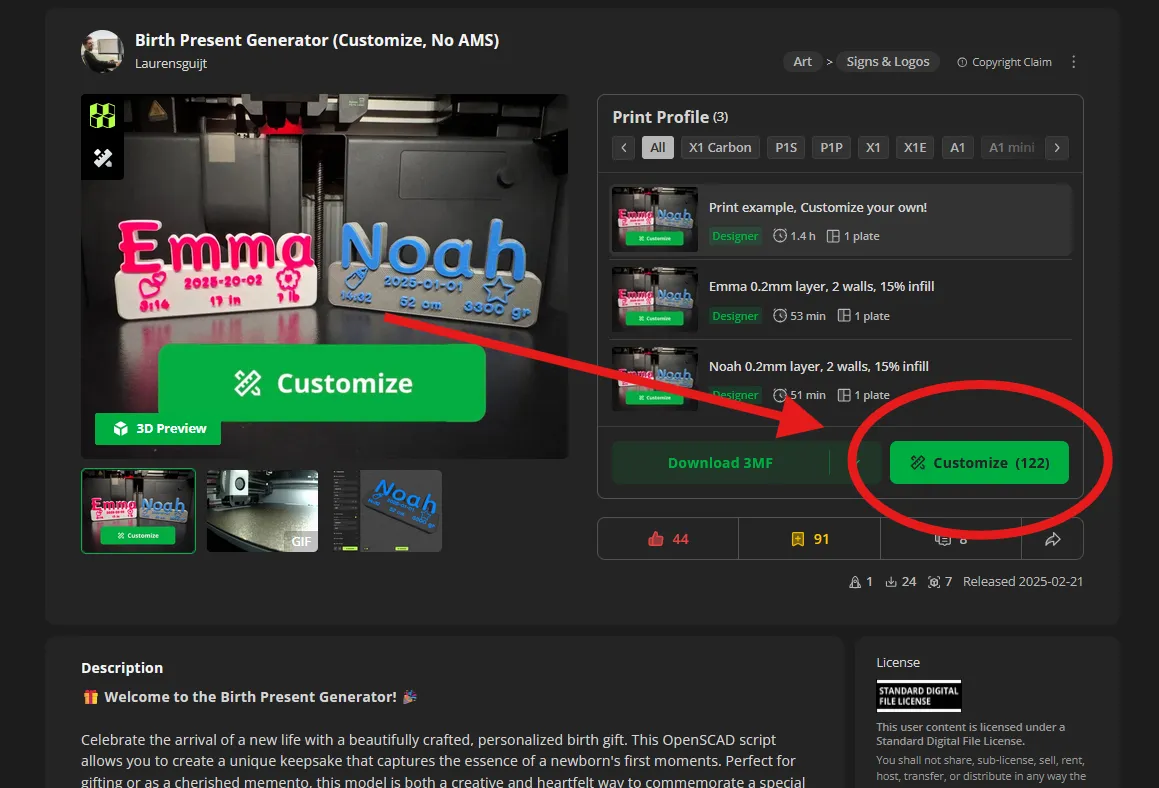Click the Copyright Claim link
Image resolution: width=1159 pixels, height=788 pixels.
1005,62
